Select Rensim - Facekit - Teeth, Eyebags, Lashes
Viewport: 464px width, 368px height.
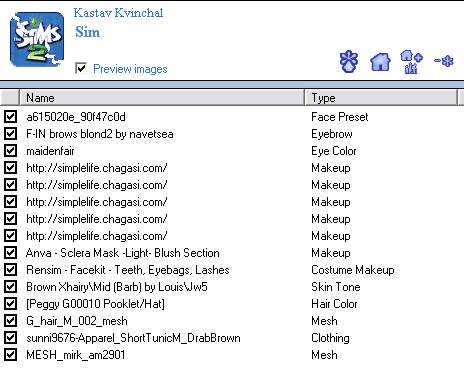point(128,270)
